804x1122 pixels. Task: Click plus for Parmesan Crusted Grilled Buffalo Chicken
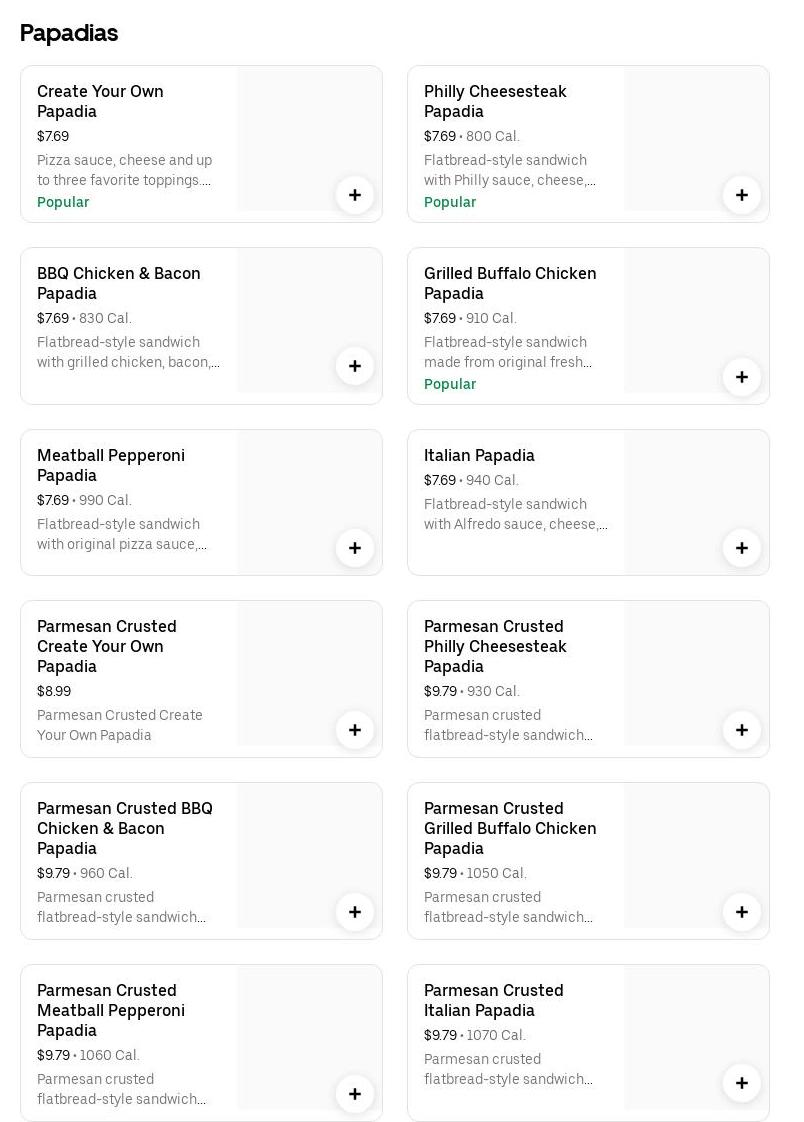[741, 912]
